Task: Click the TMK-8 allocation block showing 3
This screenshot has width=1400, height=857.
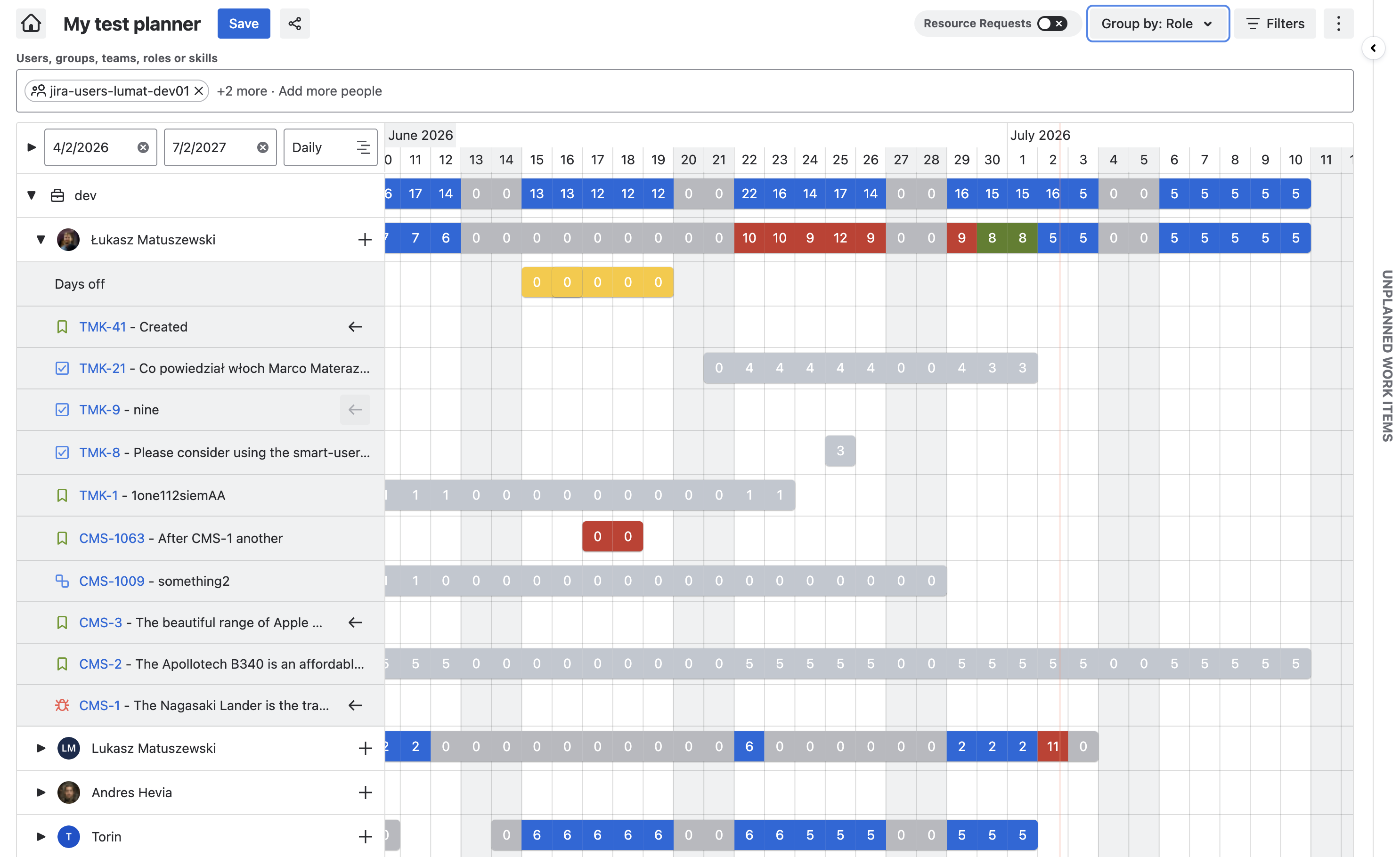Action: tap(840, 451)
